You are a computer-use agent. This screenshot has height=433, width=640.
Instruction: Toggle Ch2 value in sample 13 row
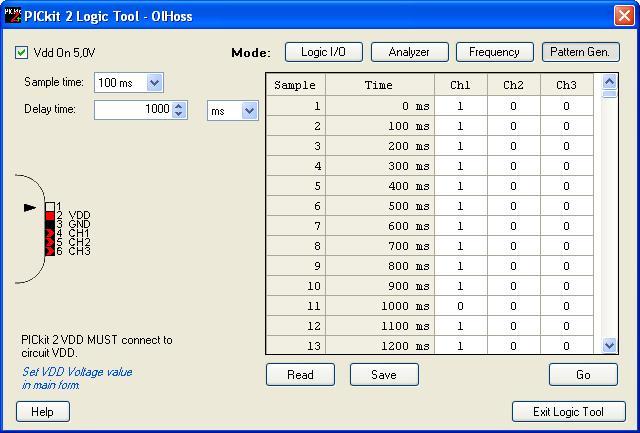[513, 345]
